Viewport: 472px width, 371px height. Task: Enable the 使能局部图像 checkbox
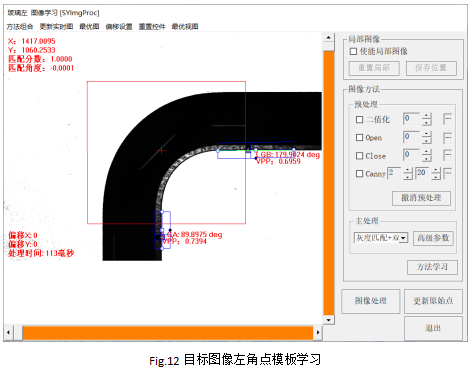[353, 51]
